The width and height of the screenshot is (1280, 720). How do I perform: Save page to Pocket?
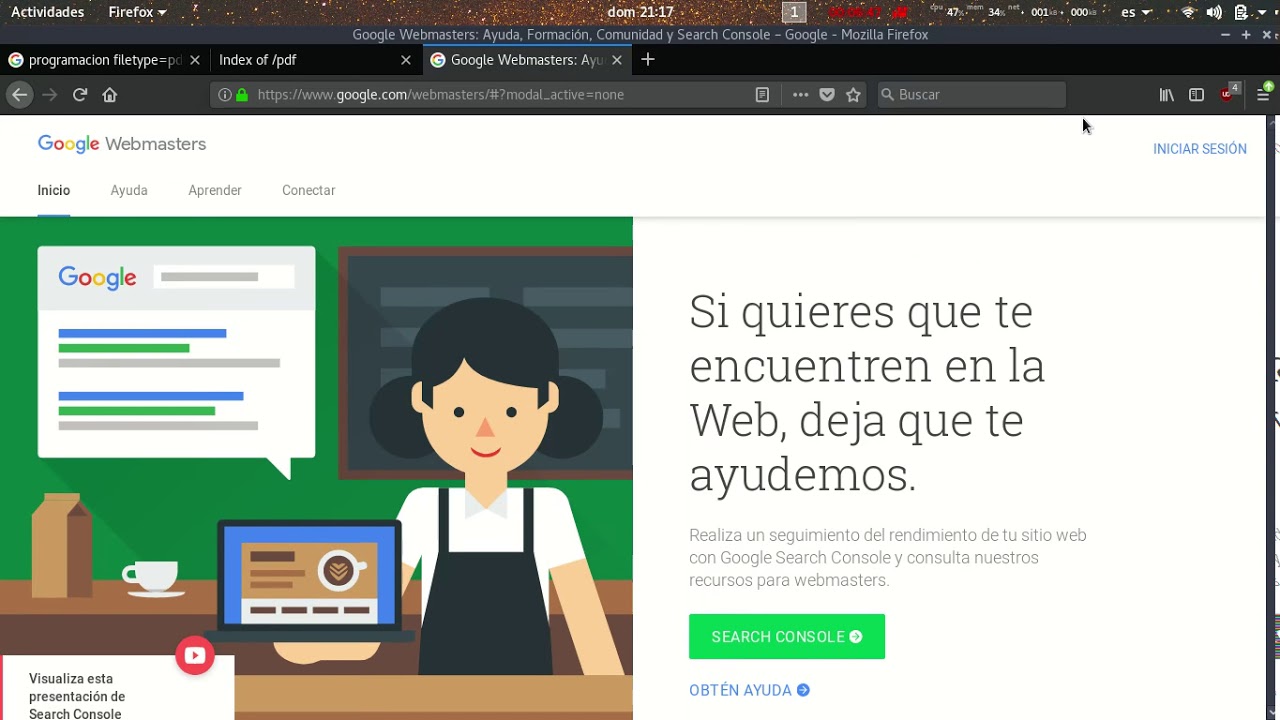click(827, 94)
